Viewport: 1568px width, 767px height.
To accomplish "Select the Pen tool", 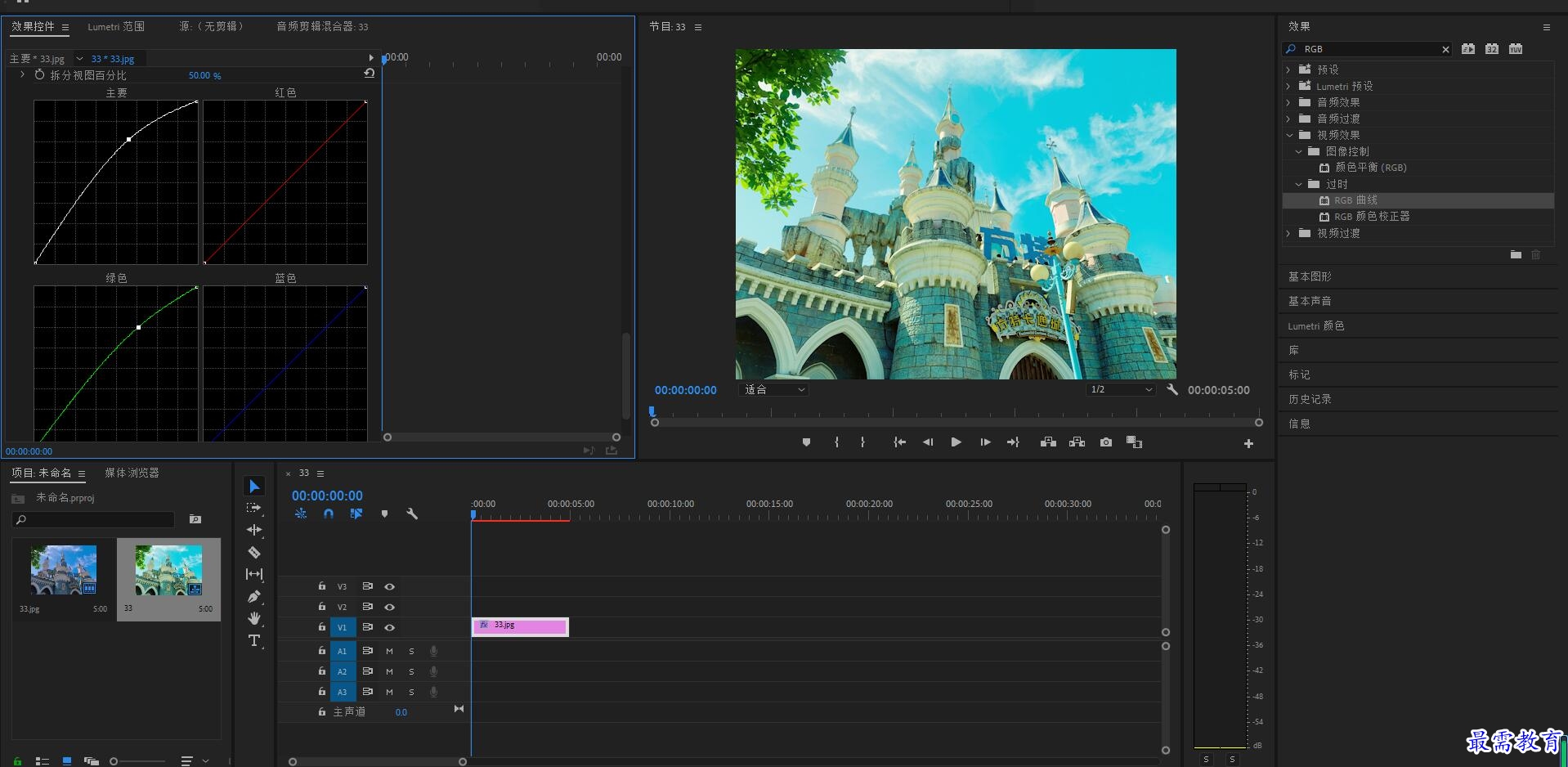I will coord(254,596).
